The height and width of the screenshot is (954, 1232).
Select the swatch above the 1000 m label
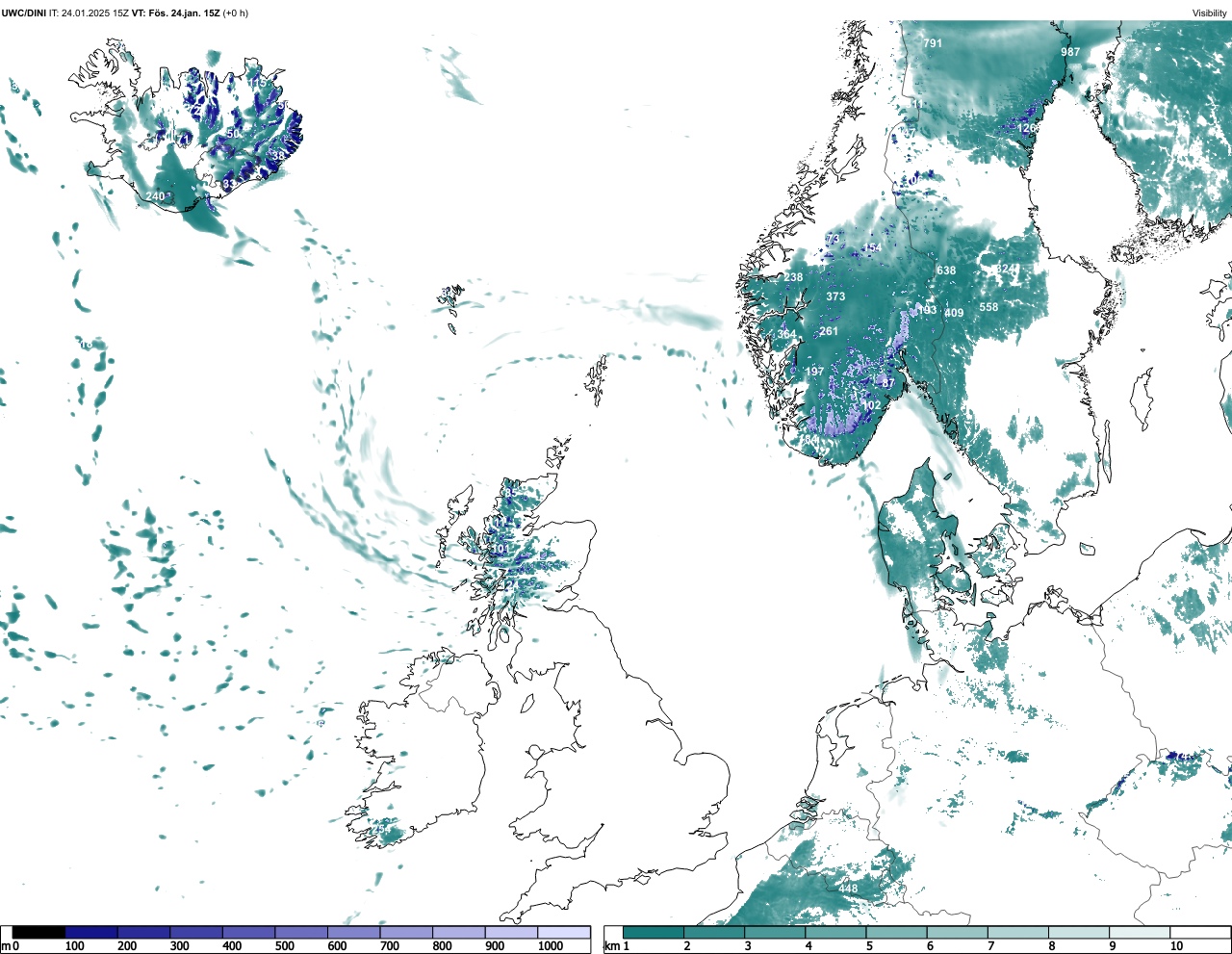click(x=564, y=932)
